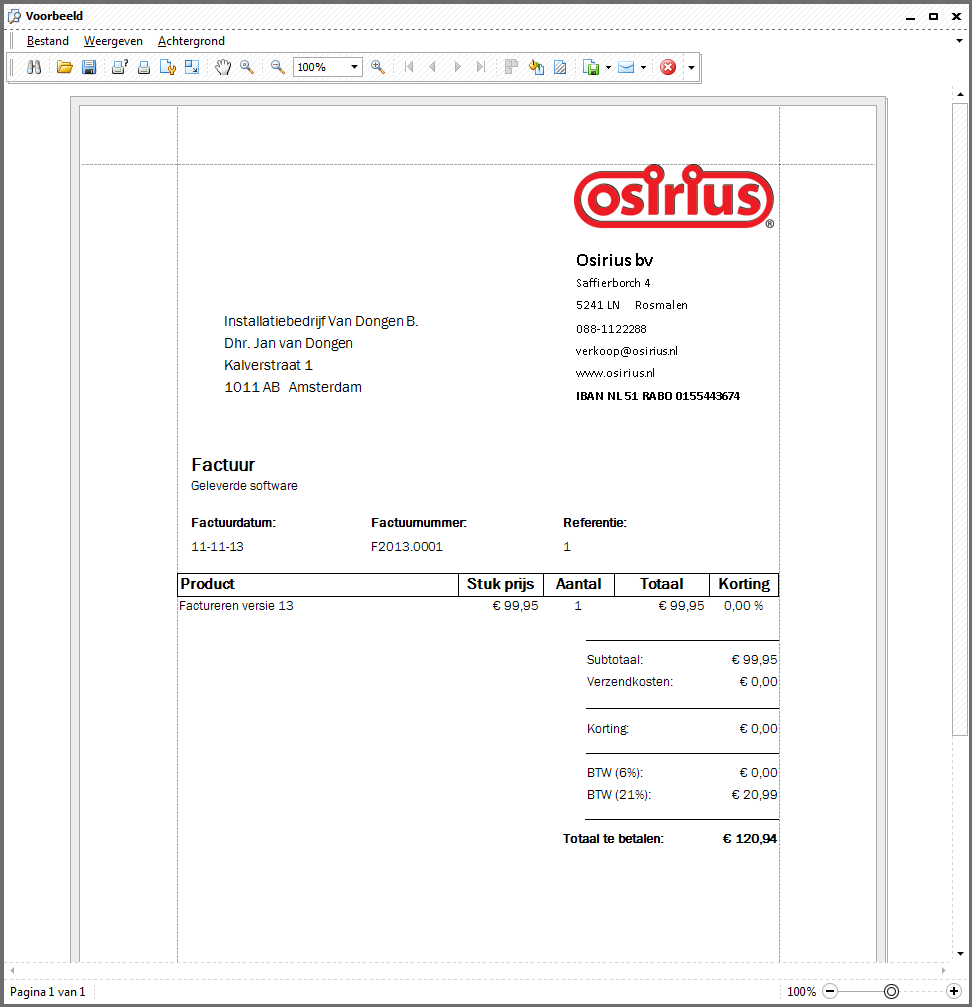Click the zoom slider handle in status bar
The height and width of the screenshot is (1007, 972).
click(892, 991)
